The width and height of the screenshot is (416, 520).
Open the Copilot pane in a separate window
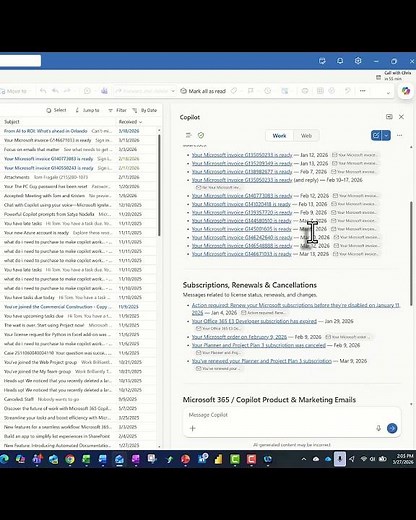pyautogui.click(x=389, y=117)
